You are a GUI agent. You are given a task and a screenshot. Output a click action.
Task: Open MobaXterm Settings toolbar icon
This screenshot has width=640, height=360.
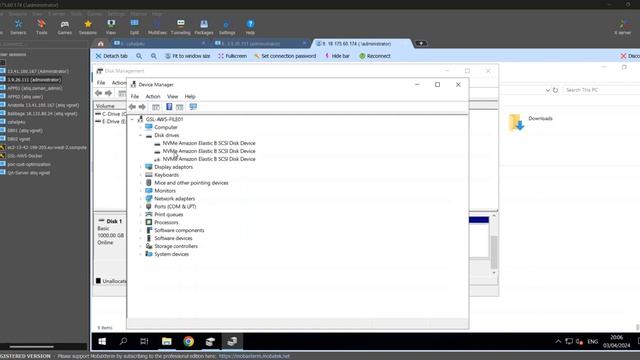227,27
